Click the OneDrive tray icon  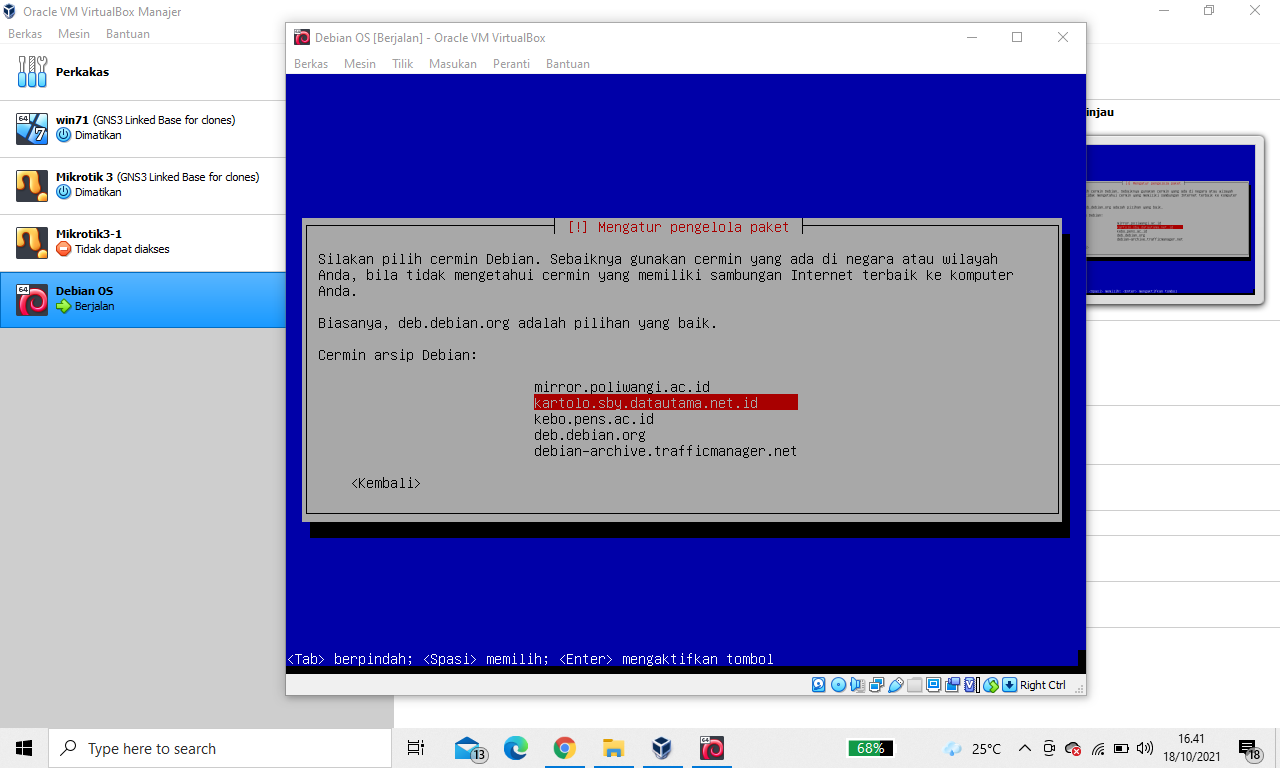coord(1073,748)
